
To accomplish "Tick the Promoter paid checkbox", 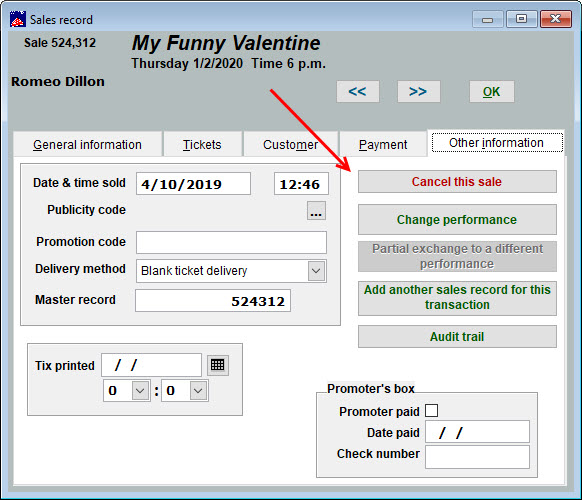I will [431, 411].
